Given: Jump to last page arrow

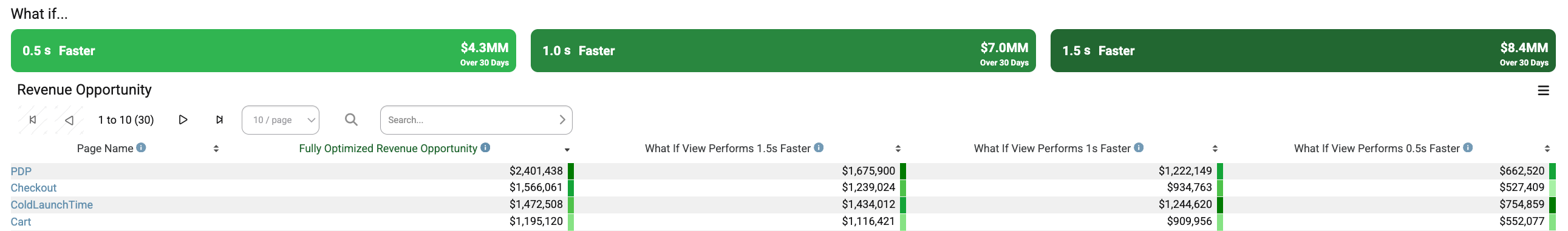Looking at the screenshot, I should 219,120.
